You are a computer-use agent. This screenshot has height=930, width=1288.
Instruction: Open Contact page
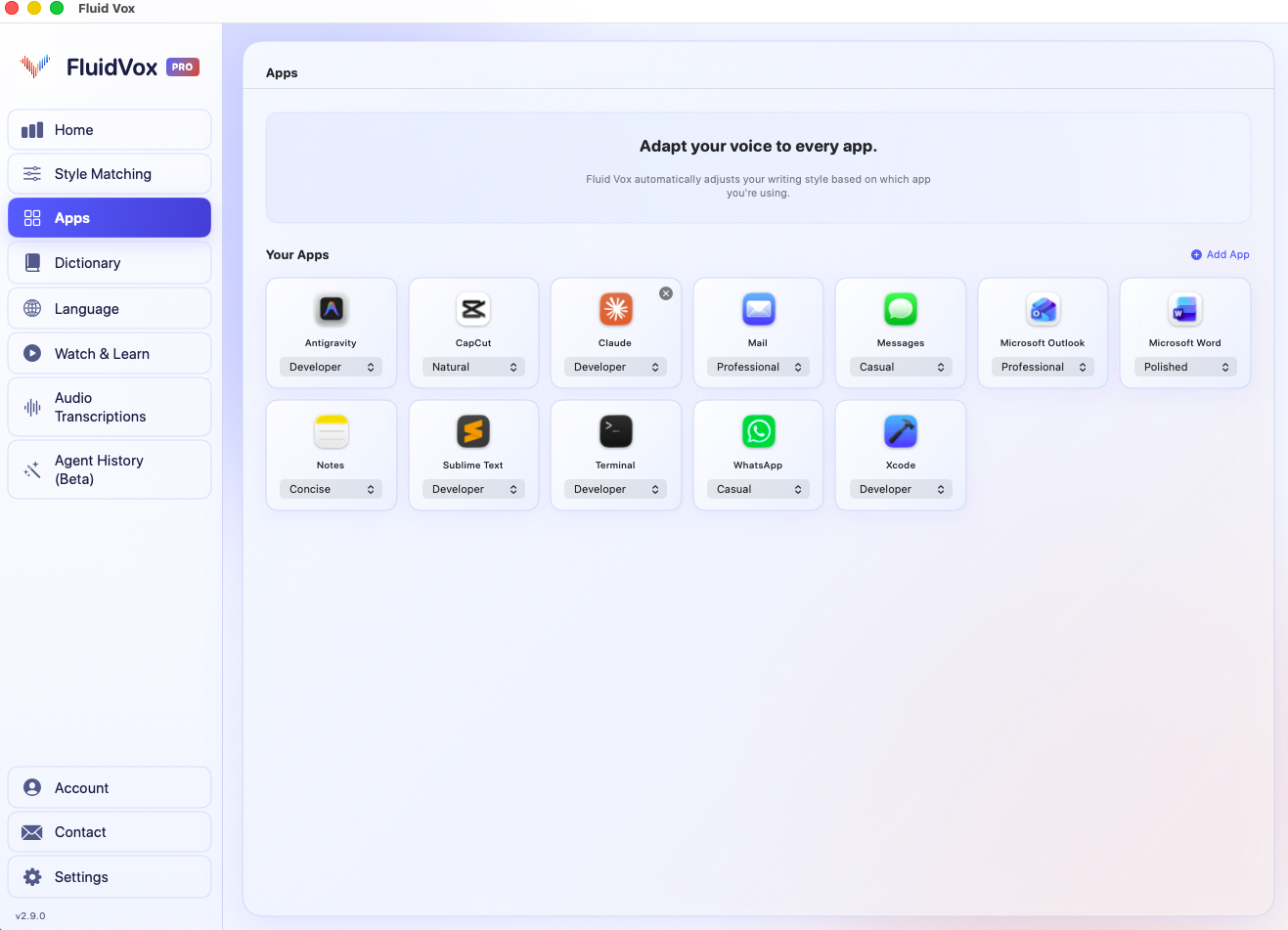point(110,832)
